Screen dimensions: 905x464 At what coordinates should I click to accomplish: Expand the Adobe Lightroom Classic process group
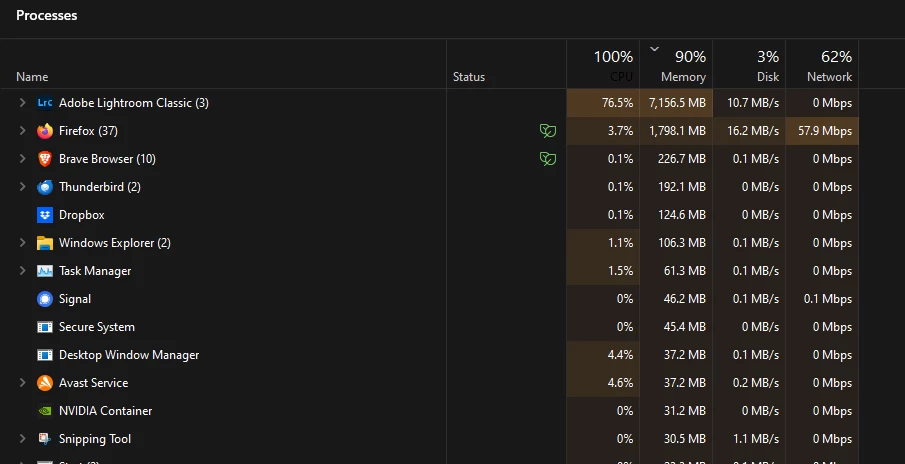[x=23, y=103]
